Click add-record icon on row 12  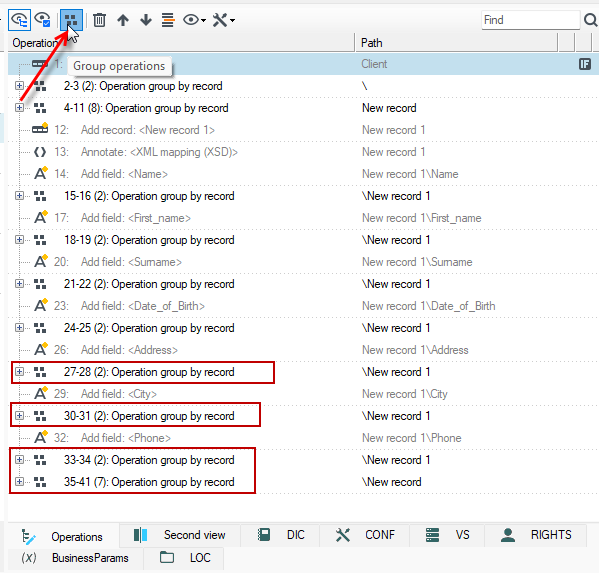point(40,128)
